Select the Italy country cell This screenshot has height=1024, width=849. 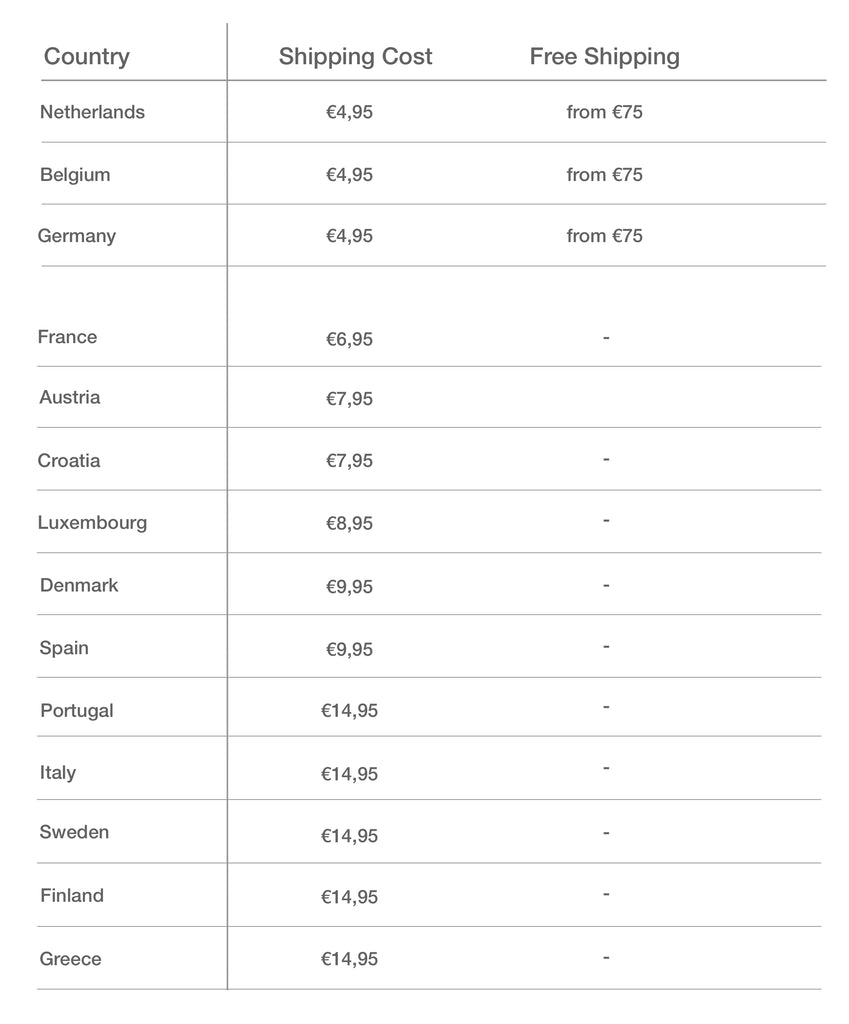(x=58, y=773)
